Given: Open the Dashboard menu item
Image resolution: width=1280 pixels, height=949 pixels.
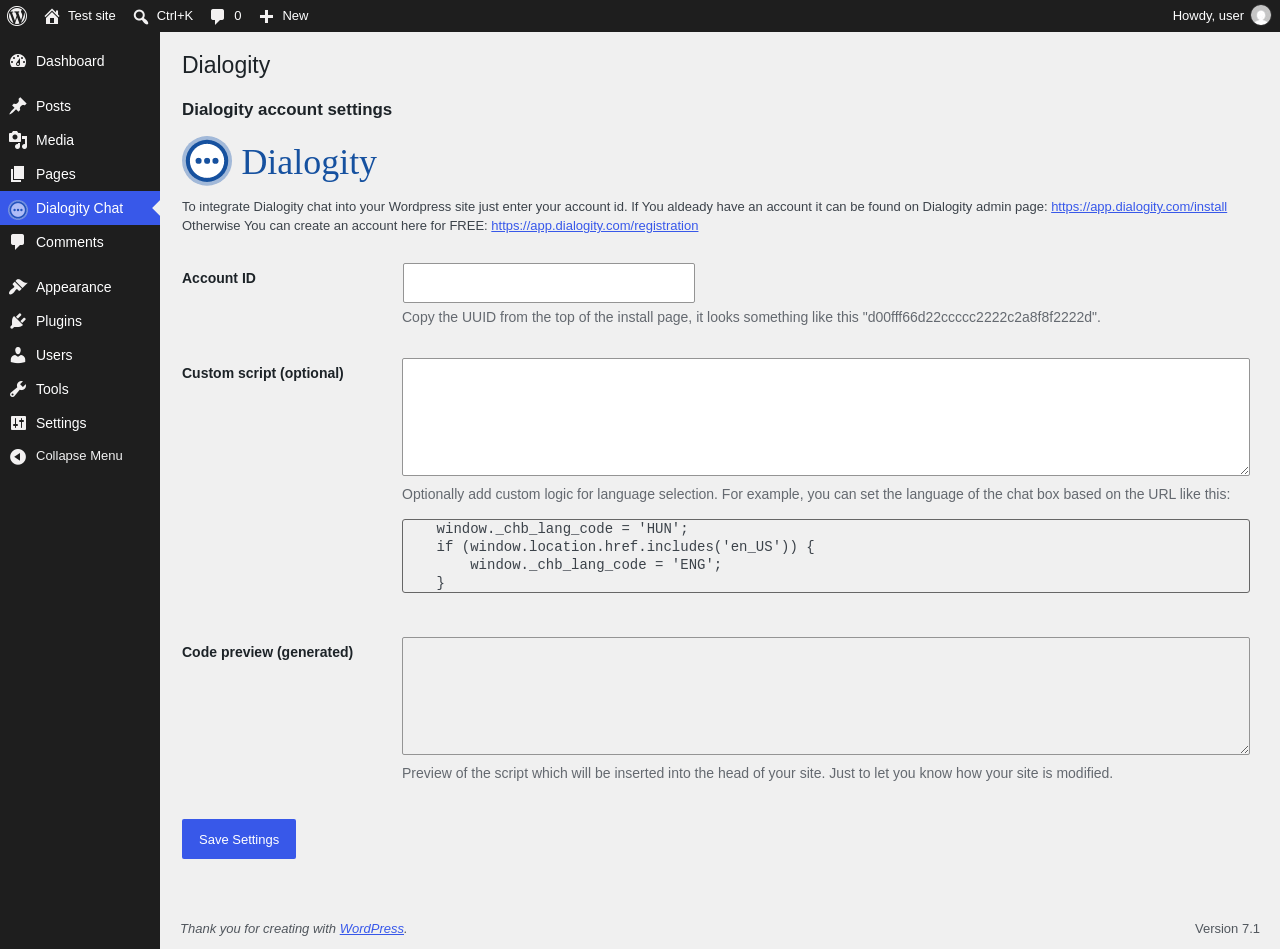Looking at the screenshot, I should click(80, 61).
